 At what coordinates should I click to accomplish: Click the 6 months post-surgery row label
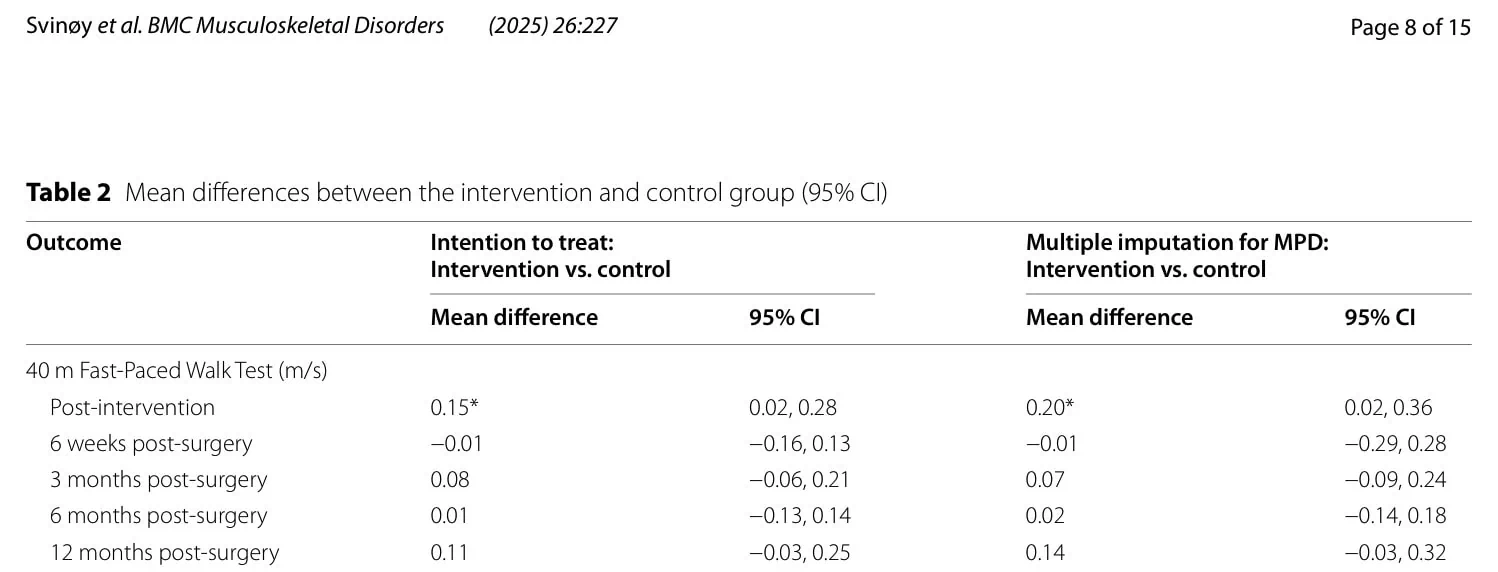point(159,516)
